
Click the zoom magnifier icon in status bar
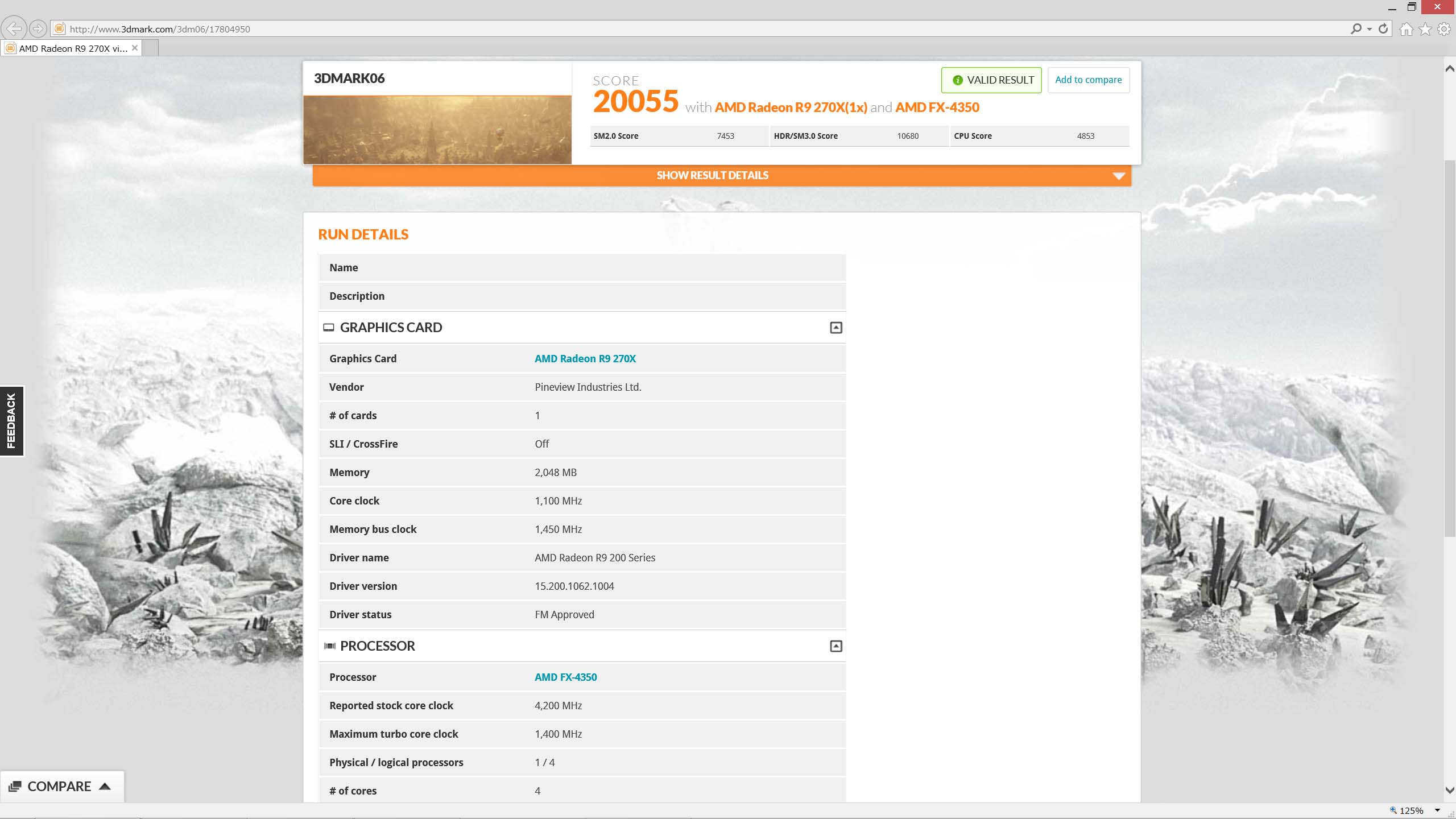coord(1393,810)
